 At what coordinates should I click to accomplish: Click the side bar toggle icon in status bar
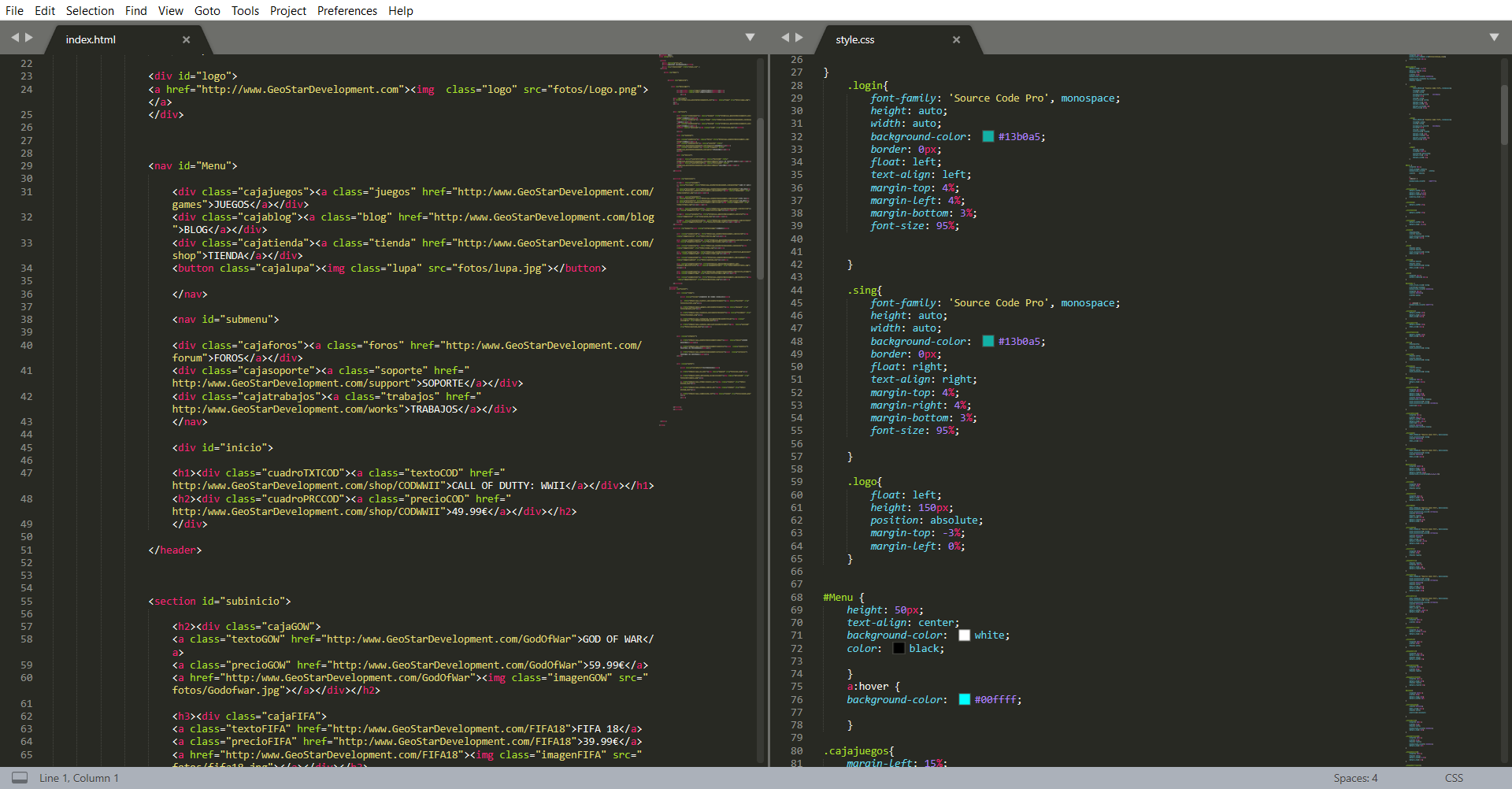click(20, 778)
